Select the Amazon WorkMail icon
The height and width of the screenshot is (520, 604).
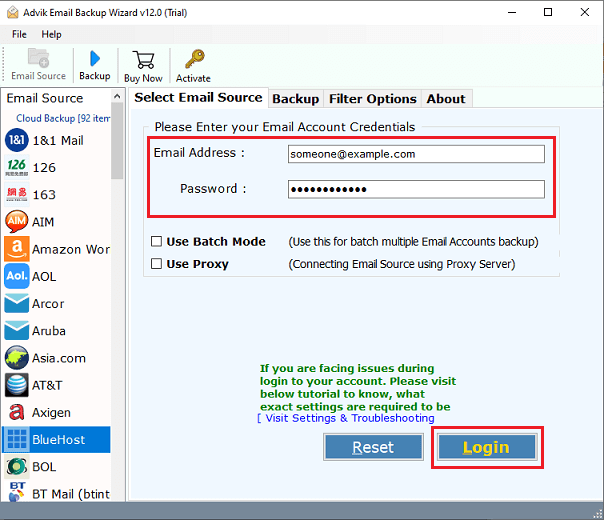pyautogui.click(x=17, y=249)
